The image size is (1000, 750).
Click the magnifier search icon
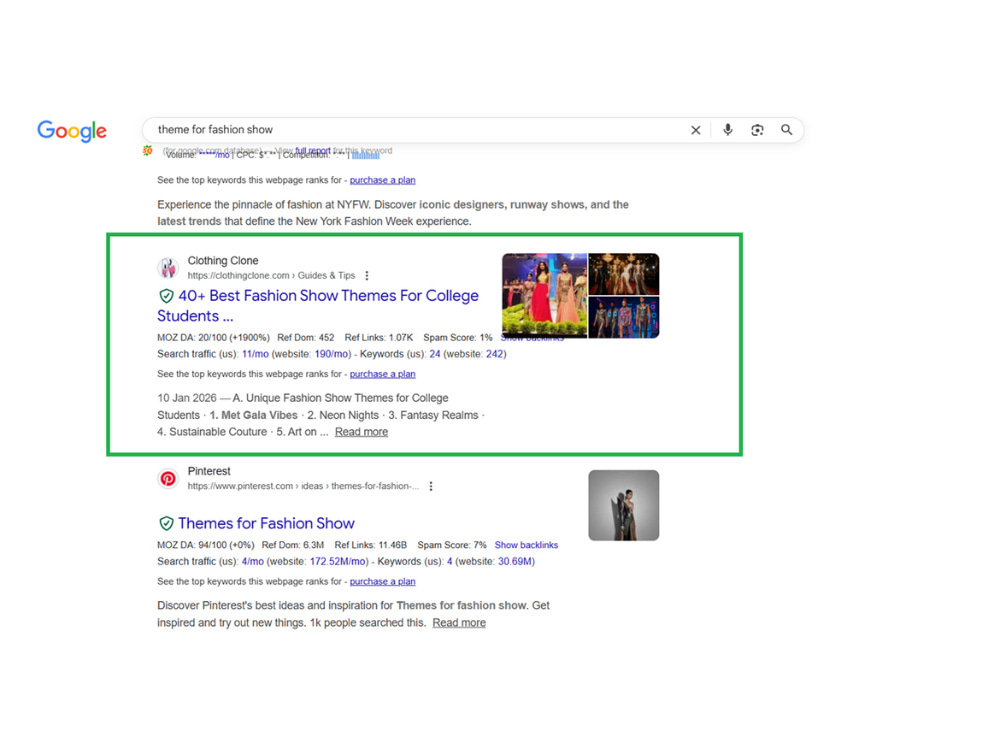click(x=787, y=130)
